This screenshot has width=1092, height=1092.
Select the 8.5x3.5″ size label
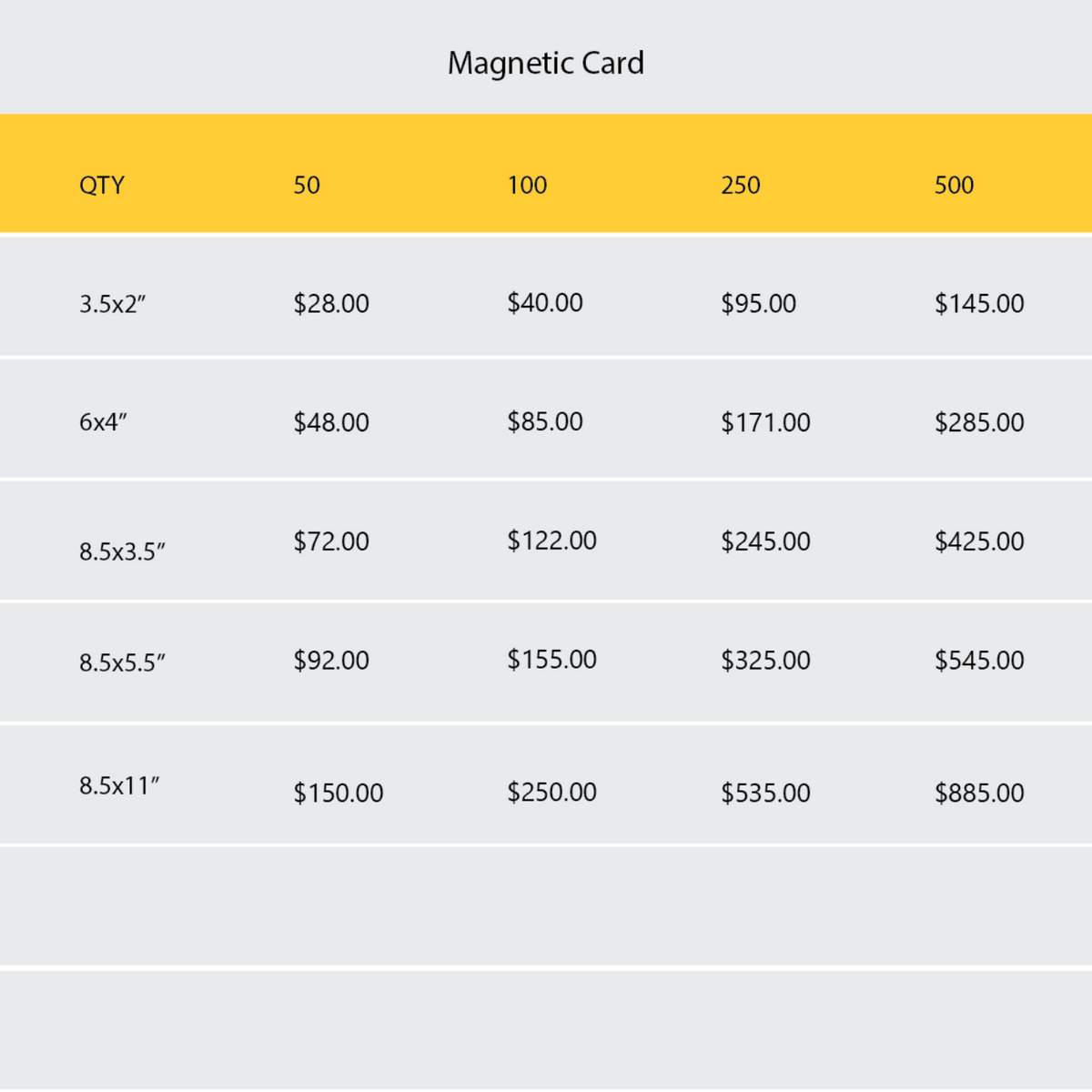click(123, 551)
